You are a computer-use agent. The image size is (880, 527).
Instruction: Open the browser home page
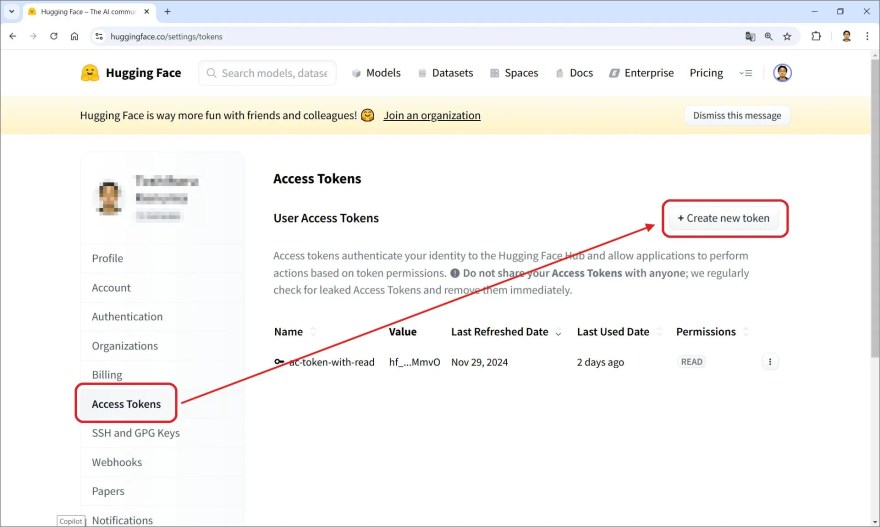point(74,36)
